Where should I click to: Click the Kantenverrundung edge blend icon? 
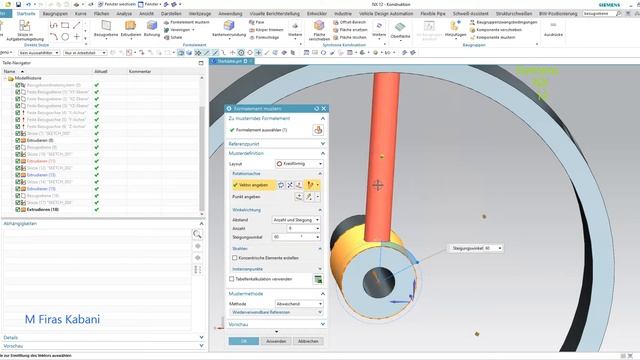pyautogui.click(x=229, y=26)
